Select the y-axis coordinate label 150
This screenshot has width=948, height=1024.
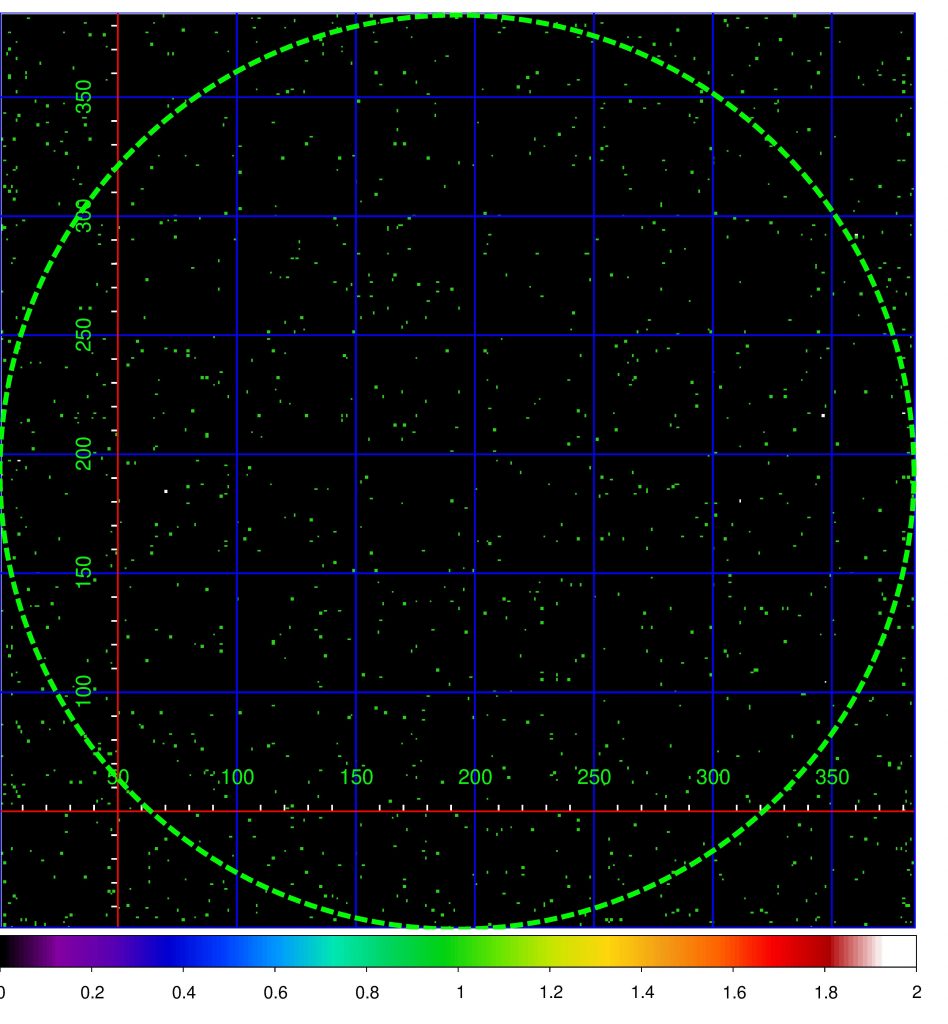84,572
